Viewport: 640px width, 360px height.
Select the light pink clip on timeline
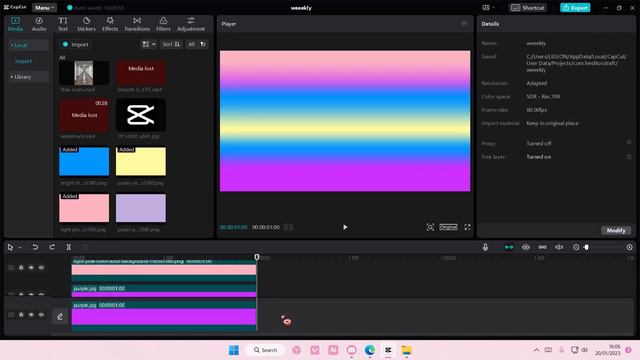164,270
